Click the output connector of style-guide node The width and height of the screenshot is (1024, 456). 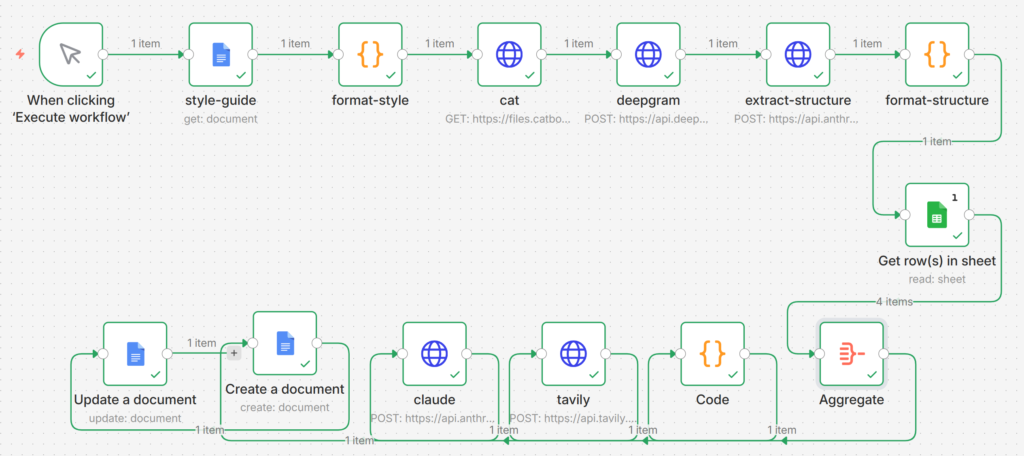pyautogui.click(x=253, y=55)
